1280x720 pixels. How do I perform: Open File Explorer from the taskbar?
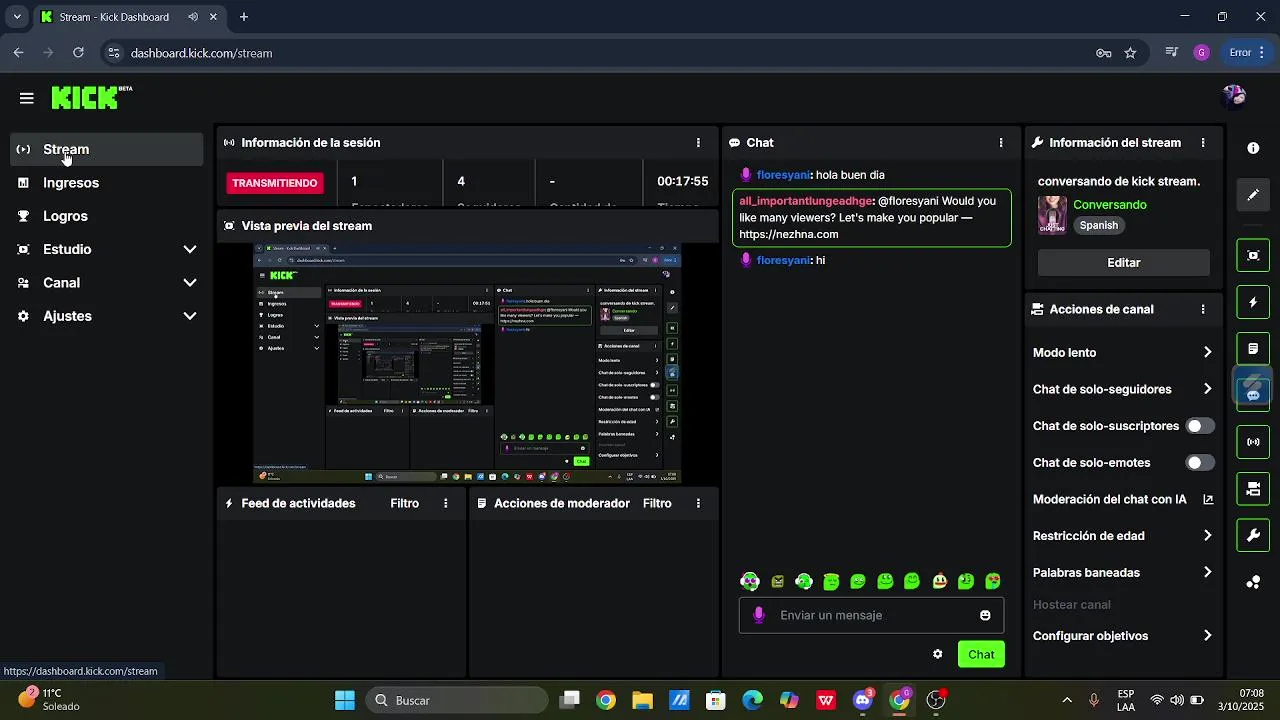click(642, 700)
